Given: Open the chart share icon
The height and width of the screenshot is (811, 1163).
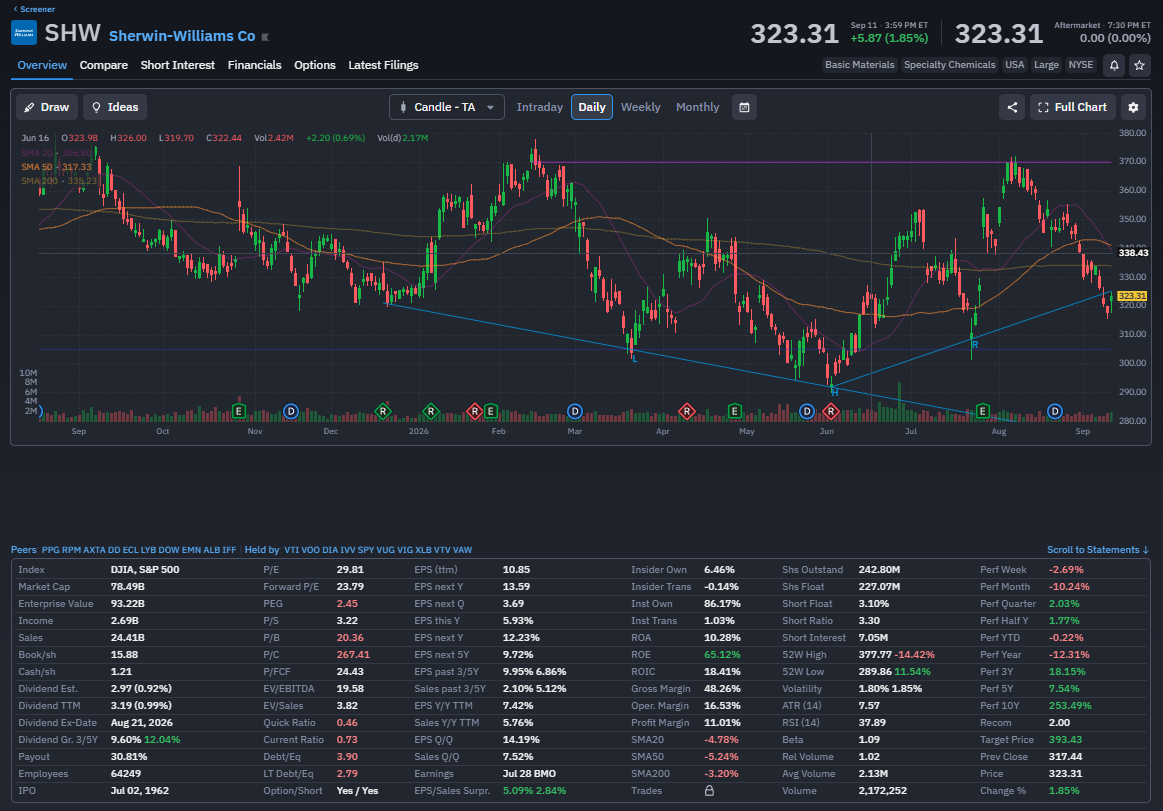Looking at the screenshot, I should (x=1012, y=107).
